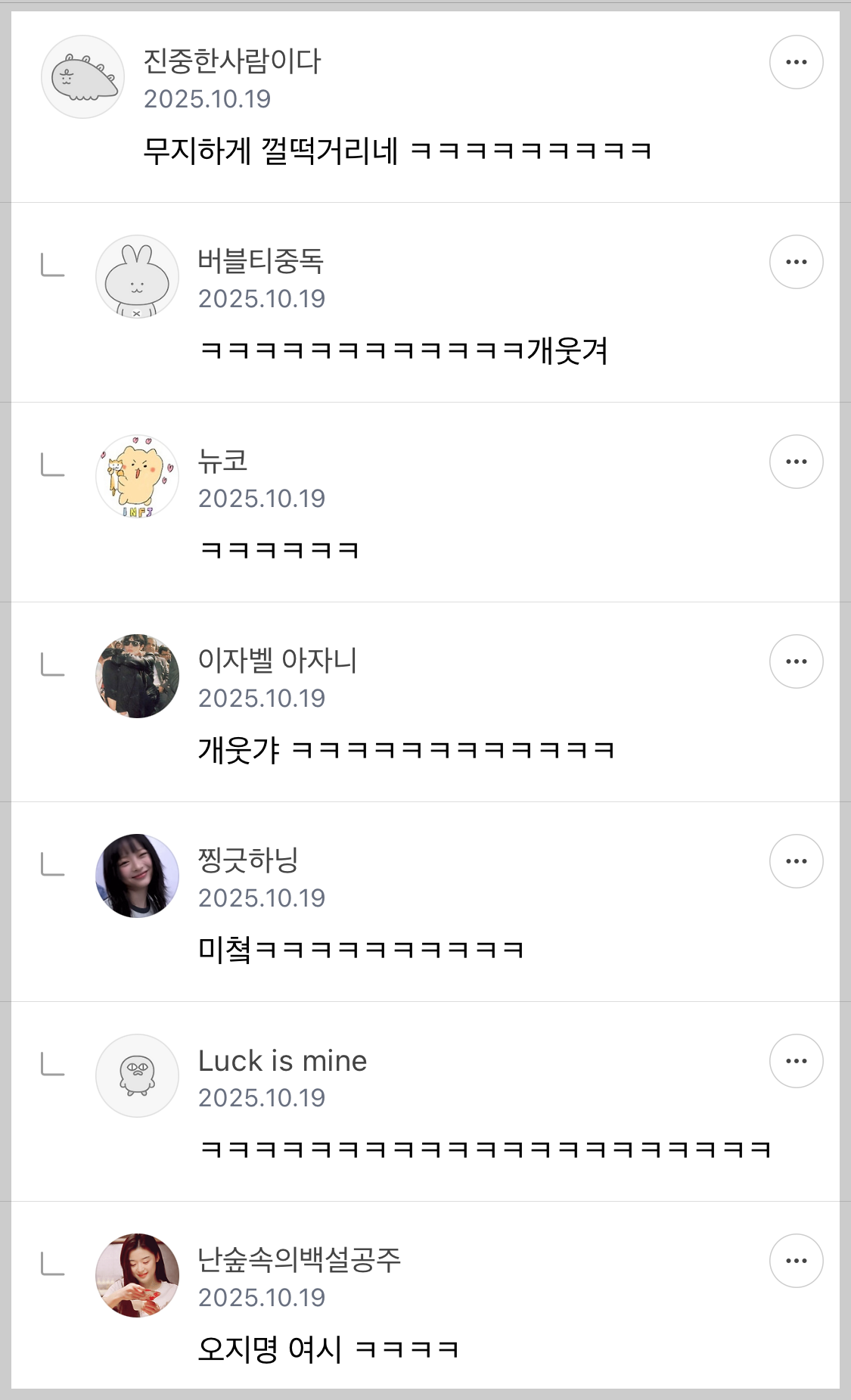Open 뉴코's profile image
851x1400 pixels.
coord(137,477)
